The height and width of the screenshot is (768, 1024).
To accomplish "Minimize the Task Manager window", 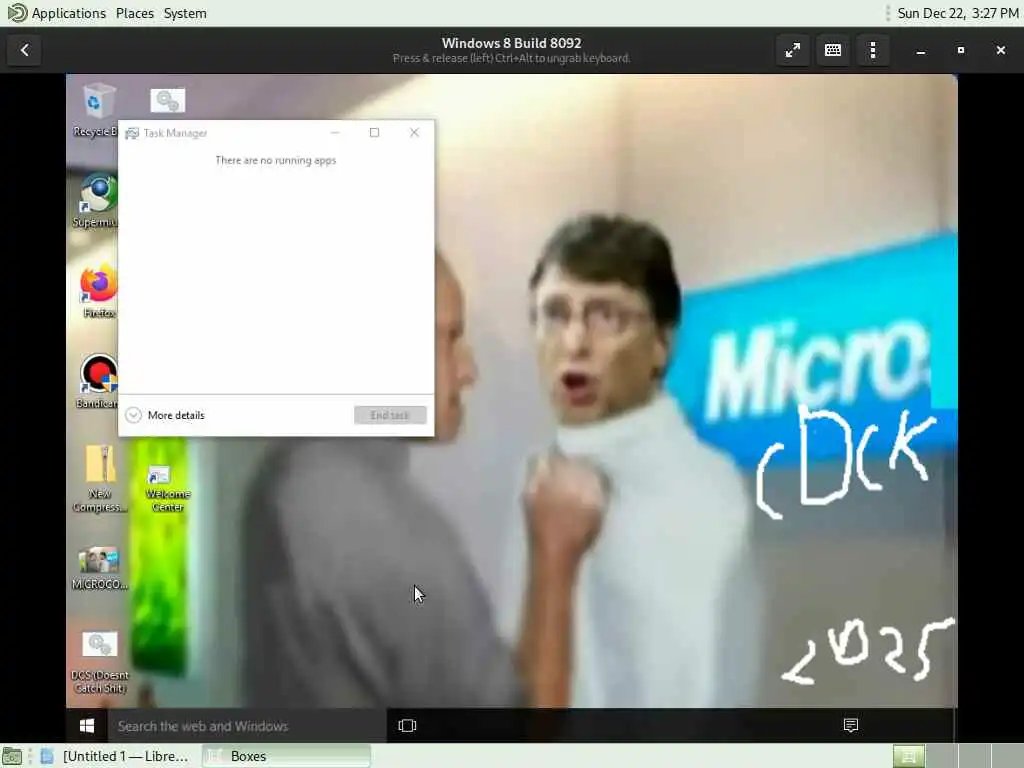I will (x=335, y=133).
